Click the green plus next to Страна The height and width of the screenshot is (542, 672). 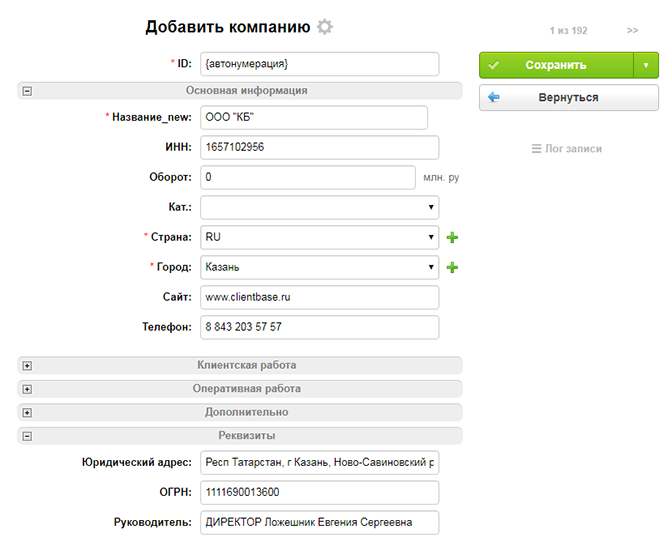pos(452,238)
